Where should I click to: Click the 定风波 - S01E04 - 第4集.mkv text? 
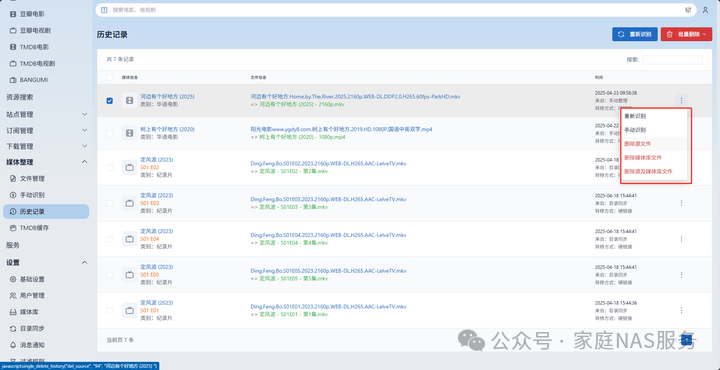tap(293, 243)
